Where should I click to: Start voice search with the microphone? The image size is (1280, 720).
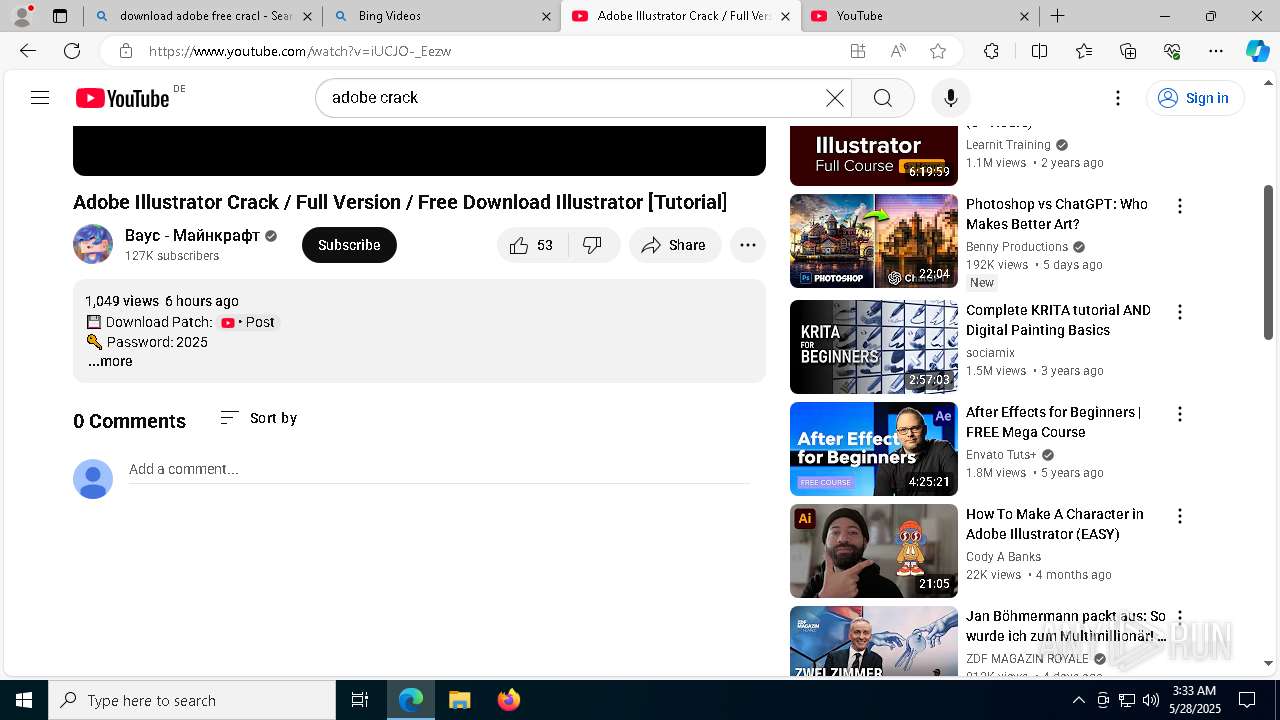(x=950, y=98)
